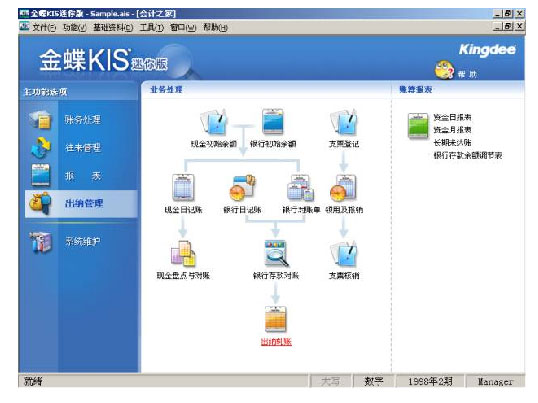Open the 银行日记账 icon
The width and height of the screenshot is (538, 403).
click(243, 188)
